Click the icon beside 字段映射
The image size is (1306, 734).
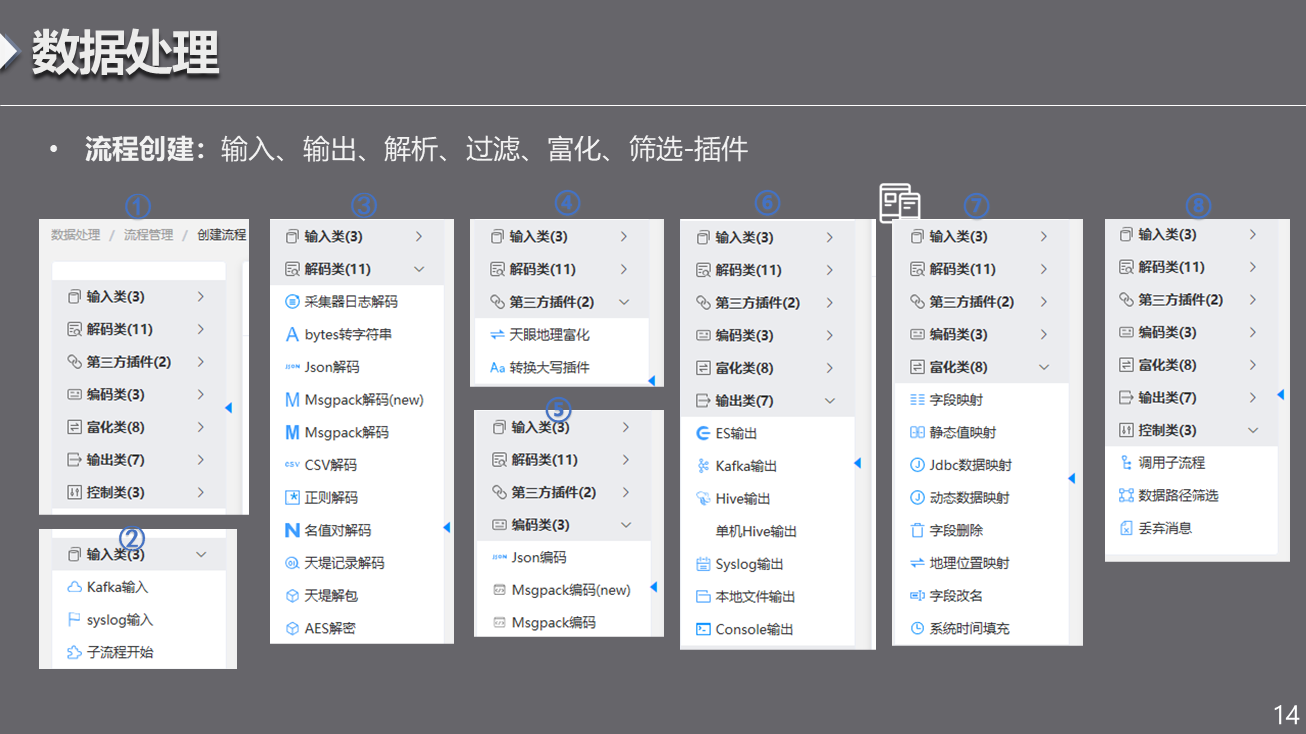(917, 400)
